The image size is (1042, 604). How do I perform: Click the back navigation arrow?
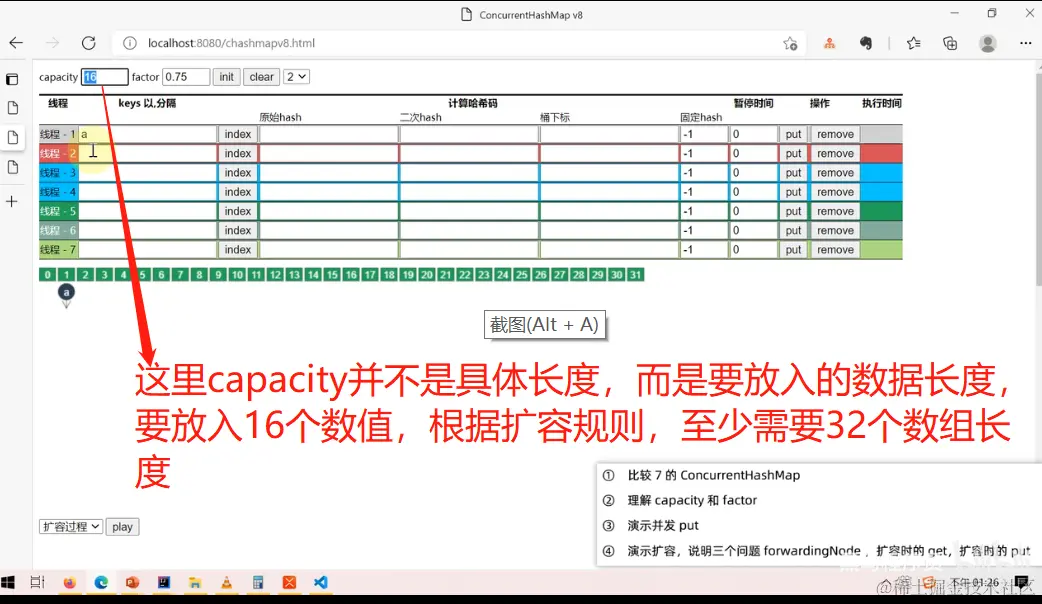coord(15,43)
